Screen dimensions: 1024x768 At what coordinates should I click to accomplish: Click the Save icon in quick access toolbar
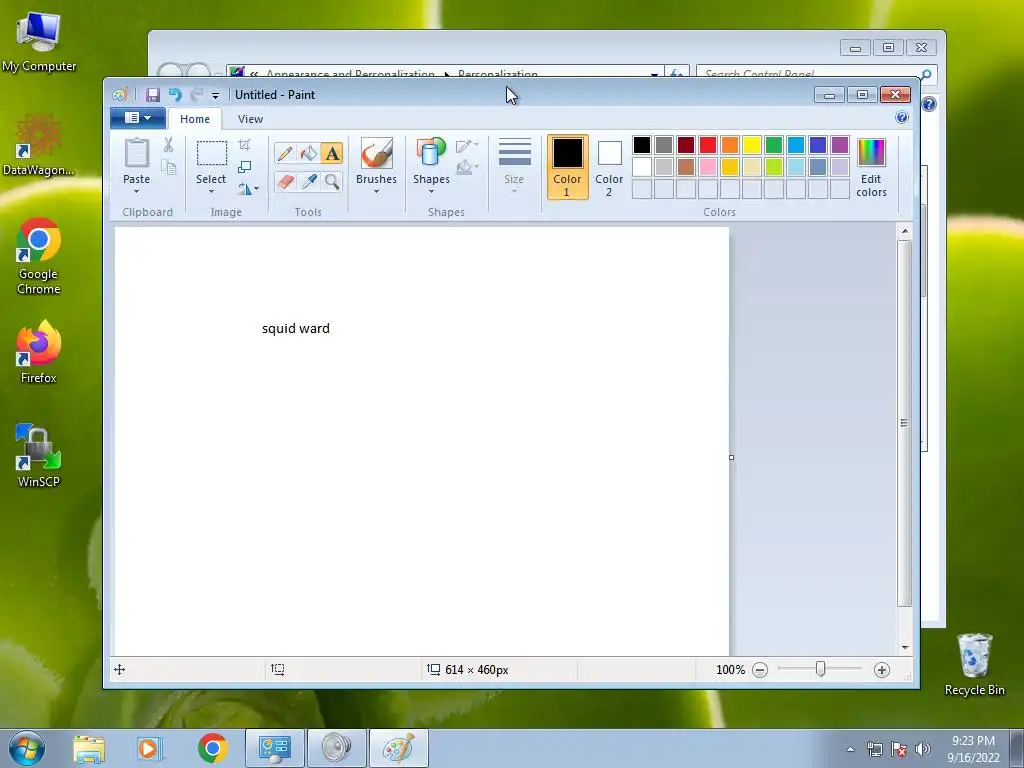pos(152,95)
